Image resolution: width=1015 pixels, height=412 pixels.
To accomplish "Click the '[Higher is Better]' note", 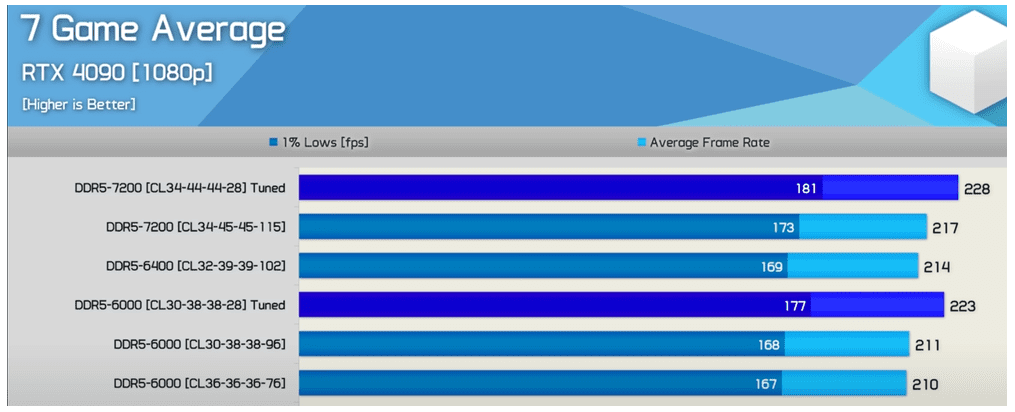I will (x=79, y=104).
